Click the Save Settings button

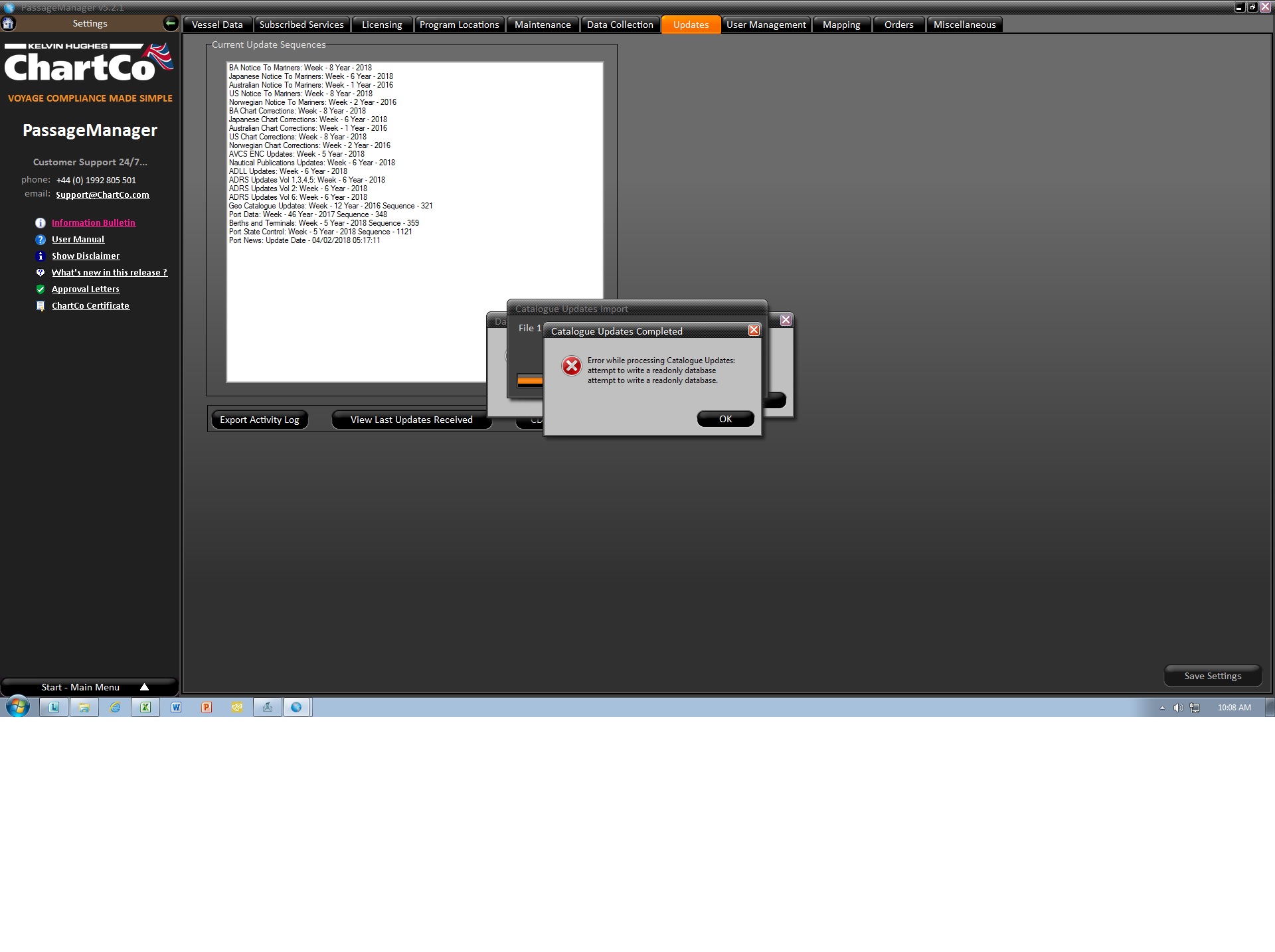click(1212, 676)
